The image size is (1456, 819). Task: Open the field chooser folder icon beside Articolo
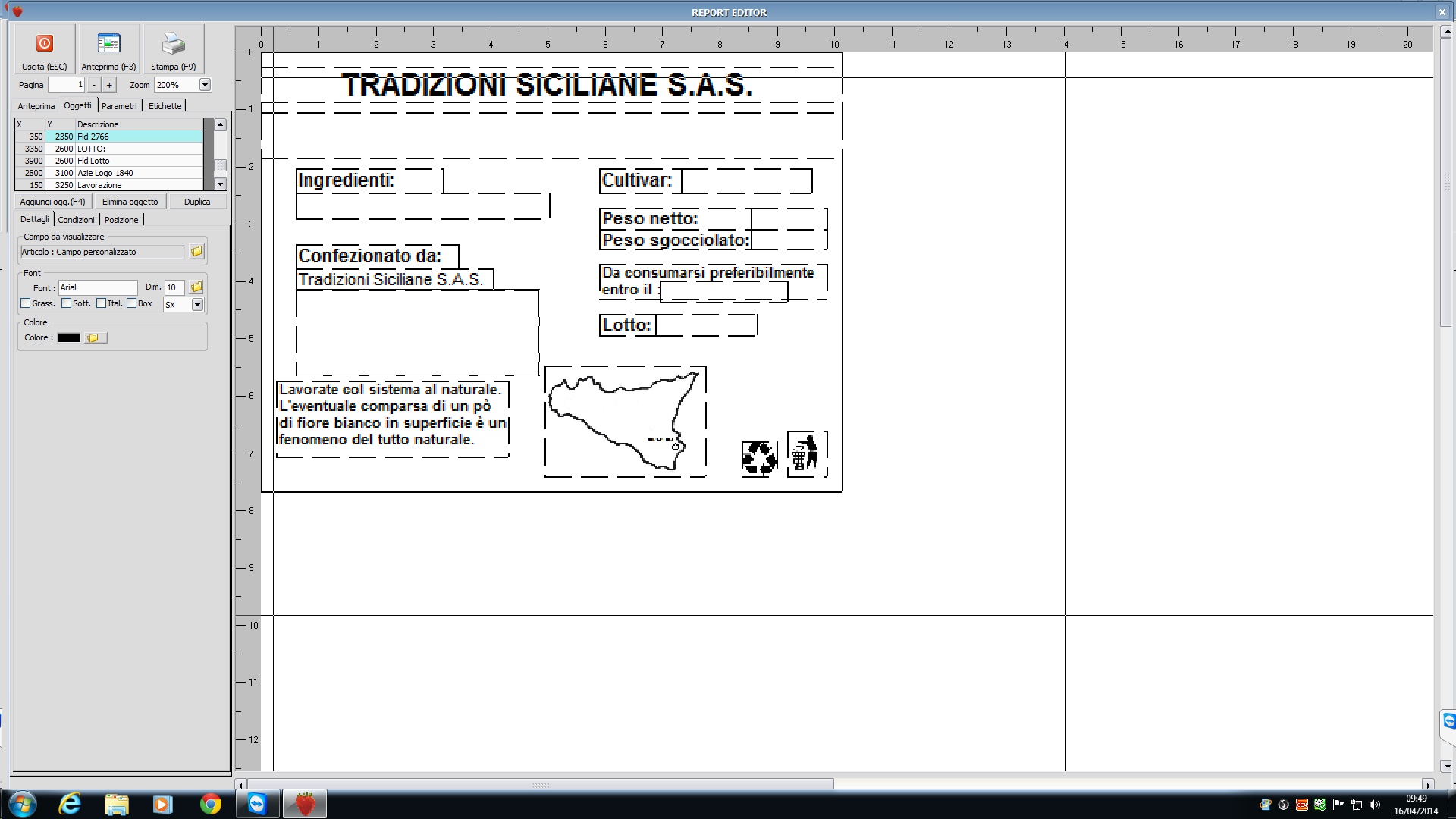[x=196, y=251]
